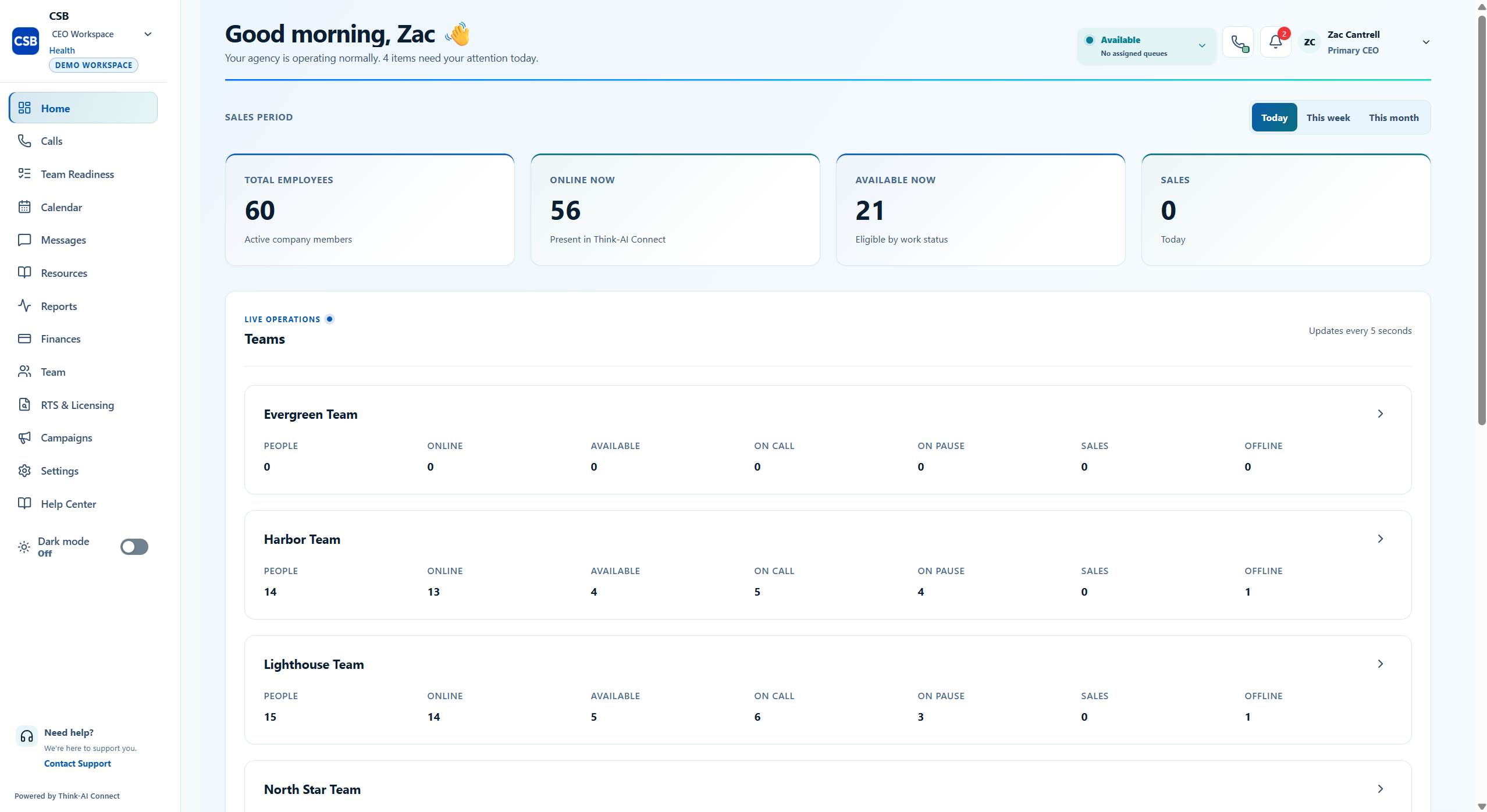Click the Evergreen Team heading

(x=311, y=414)
